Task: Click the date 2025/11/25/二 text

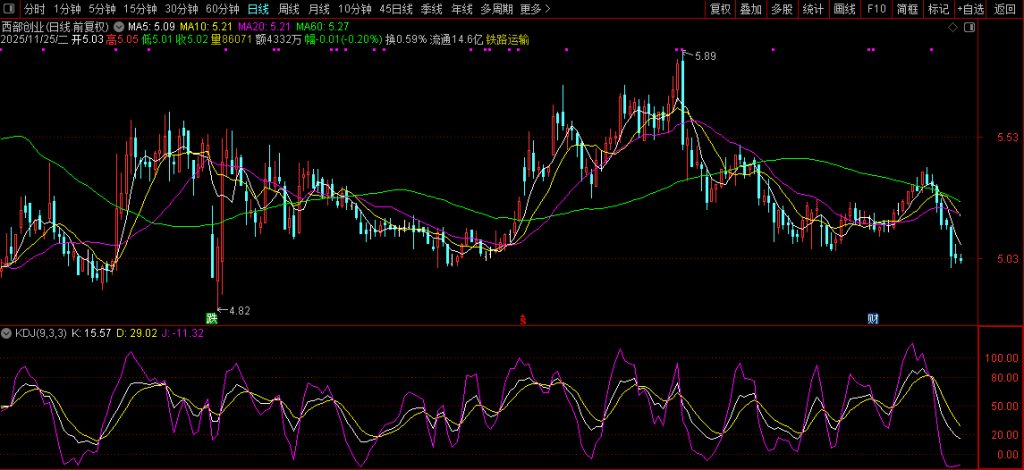Action: (x=35, y=40)
